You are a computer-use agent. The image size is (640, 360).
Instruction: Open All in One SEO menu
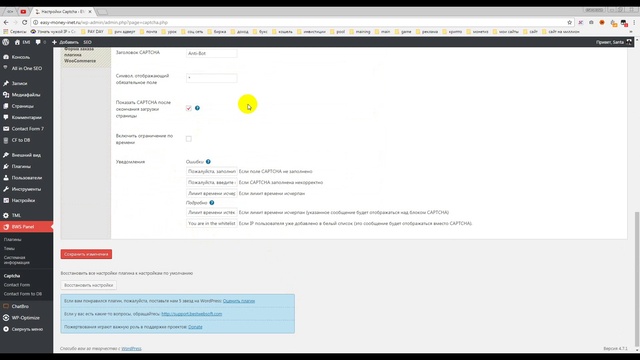(x=27, y=68)
